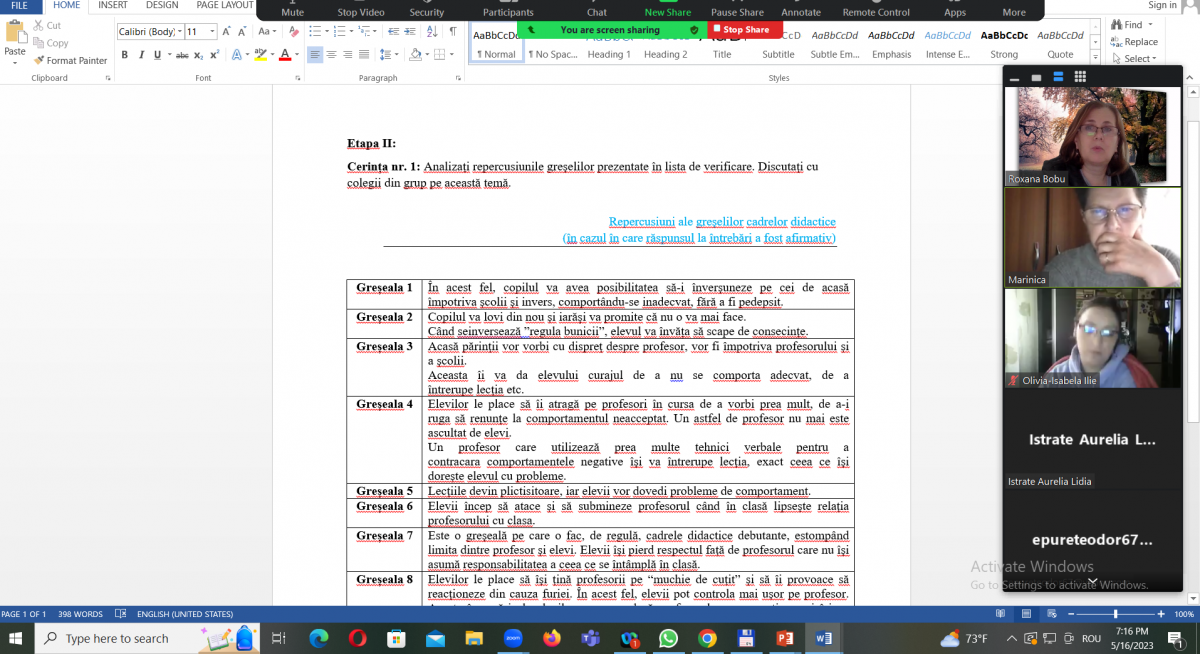Toggle Show/Hide paragraph marks
Screen dimensions: 1200x654
453,32
